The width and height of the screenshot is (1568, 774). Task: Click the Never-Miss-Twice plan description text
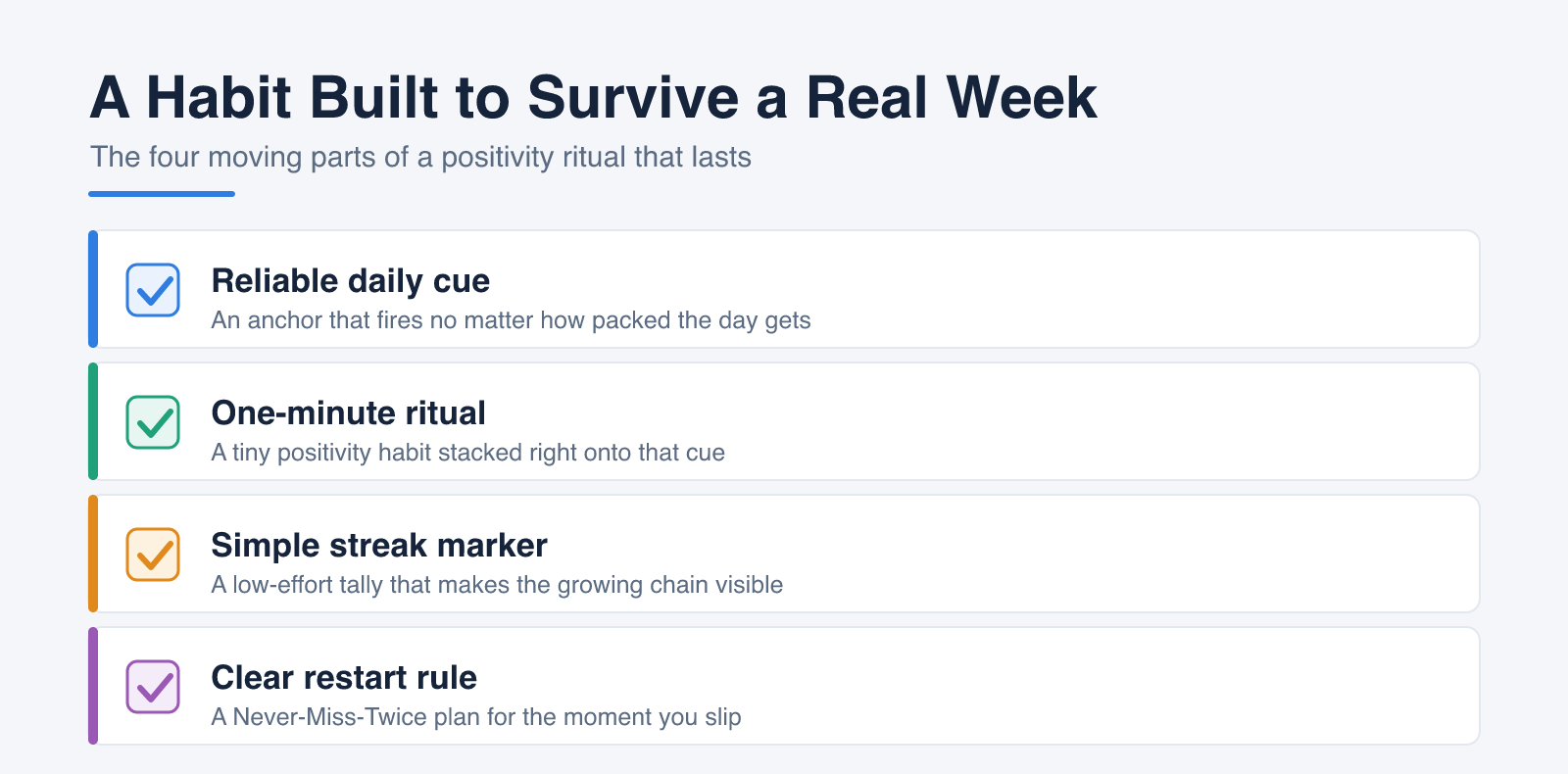pos(476,717)
